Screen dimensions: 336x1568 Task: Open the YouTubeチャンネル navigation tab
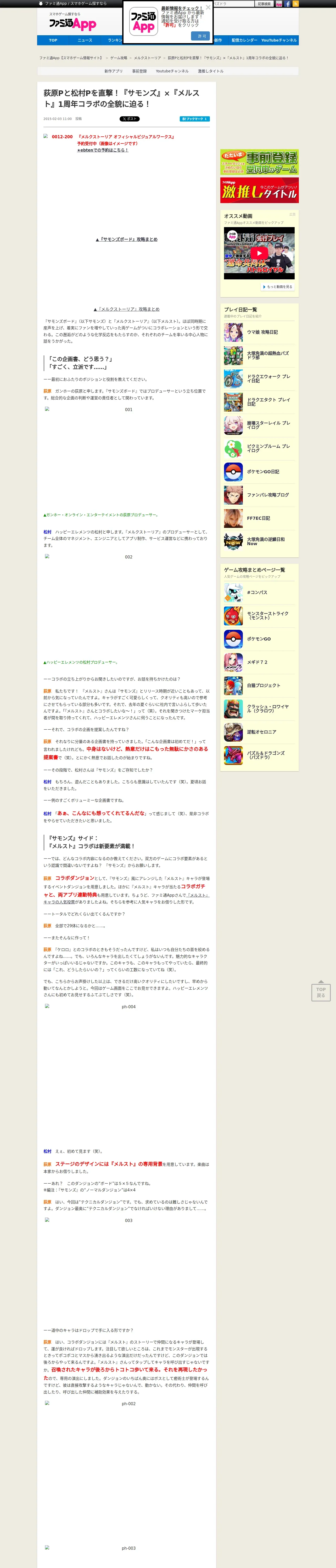tap(279, 40)
